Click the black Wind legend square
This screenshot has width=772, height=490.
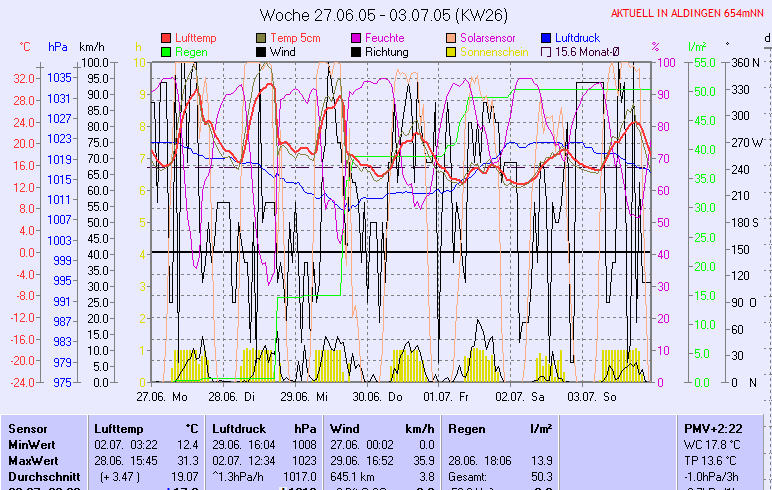point(262,52)
